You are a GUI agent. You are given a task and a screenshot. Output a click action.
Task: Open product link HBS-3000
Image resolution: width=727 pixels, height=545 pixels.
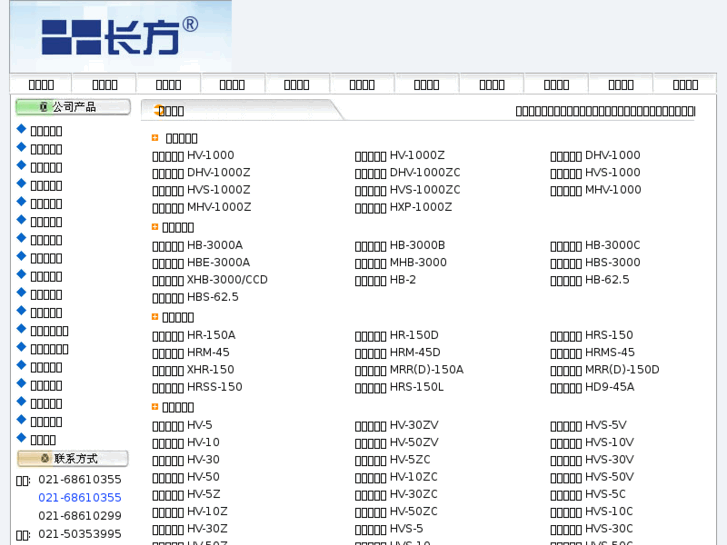coord(595,263)
